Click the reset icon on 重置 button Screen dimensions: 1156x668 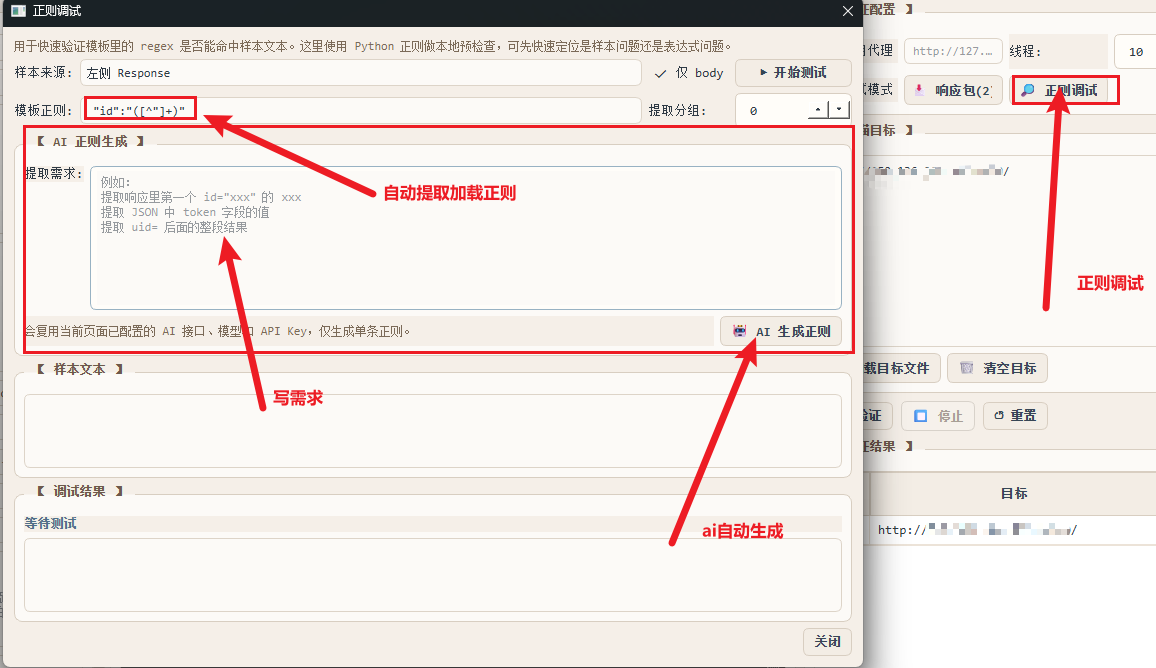point(998,416)
